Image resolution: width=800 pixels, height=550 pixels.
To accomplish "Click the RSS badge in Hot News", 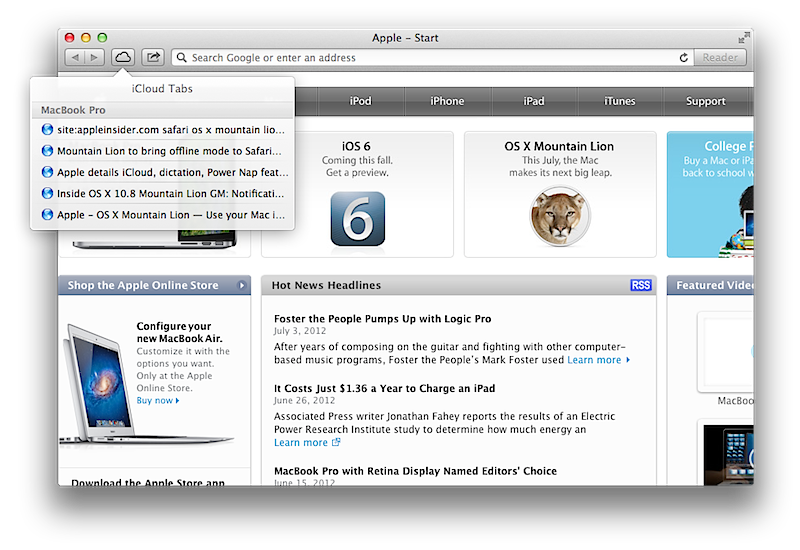I will (x=640, y=285).
